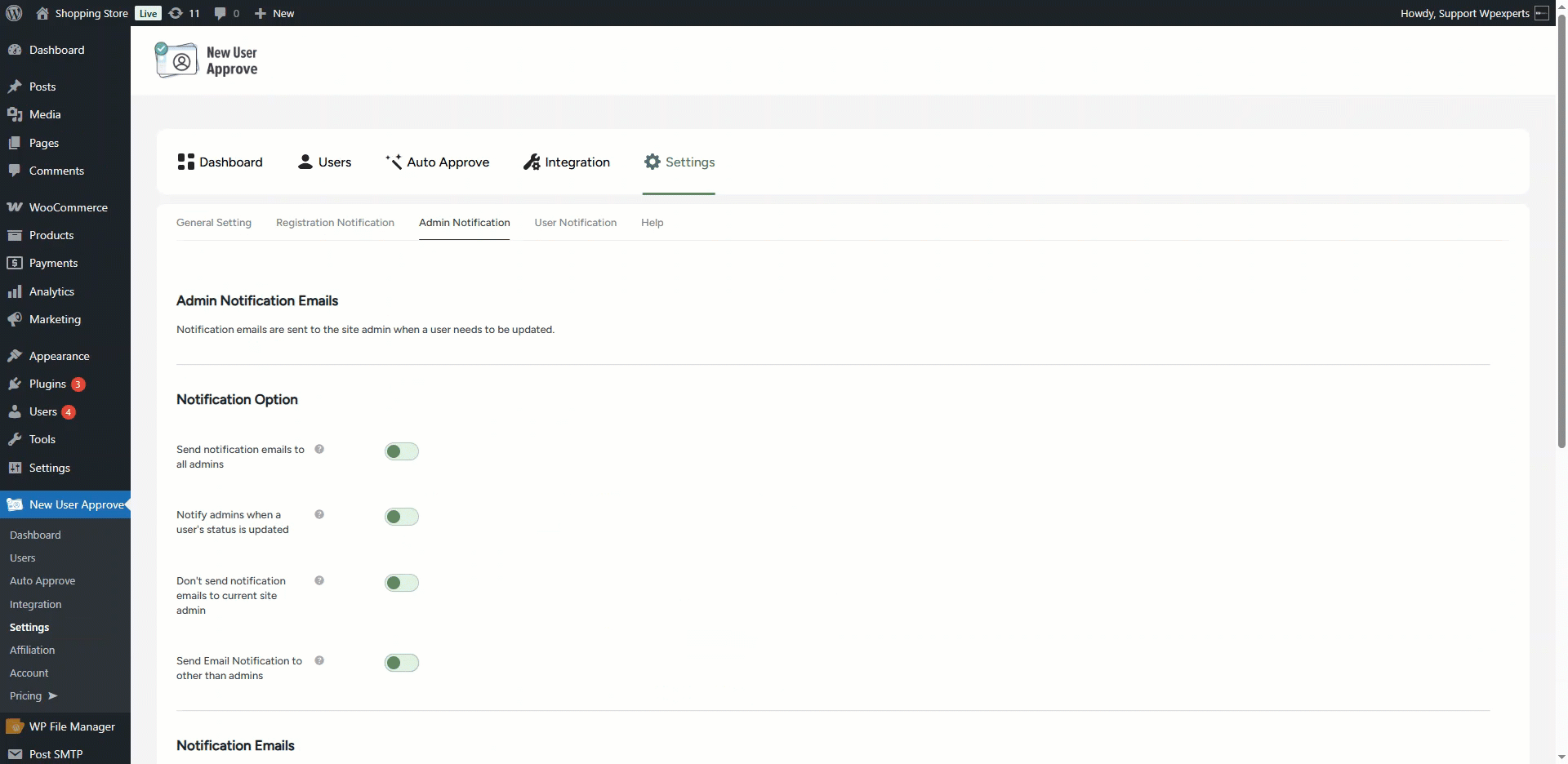This screenshot has height=764, width=1568.
Task: Expand the Pricing arrow in sidebar
Action: coord(52,696)
